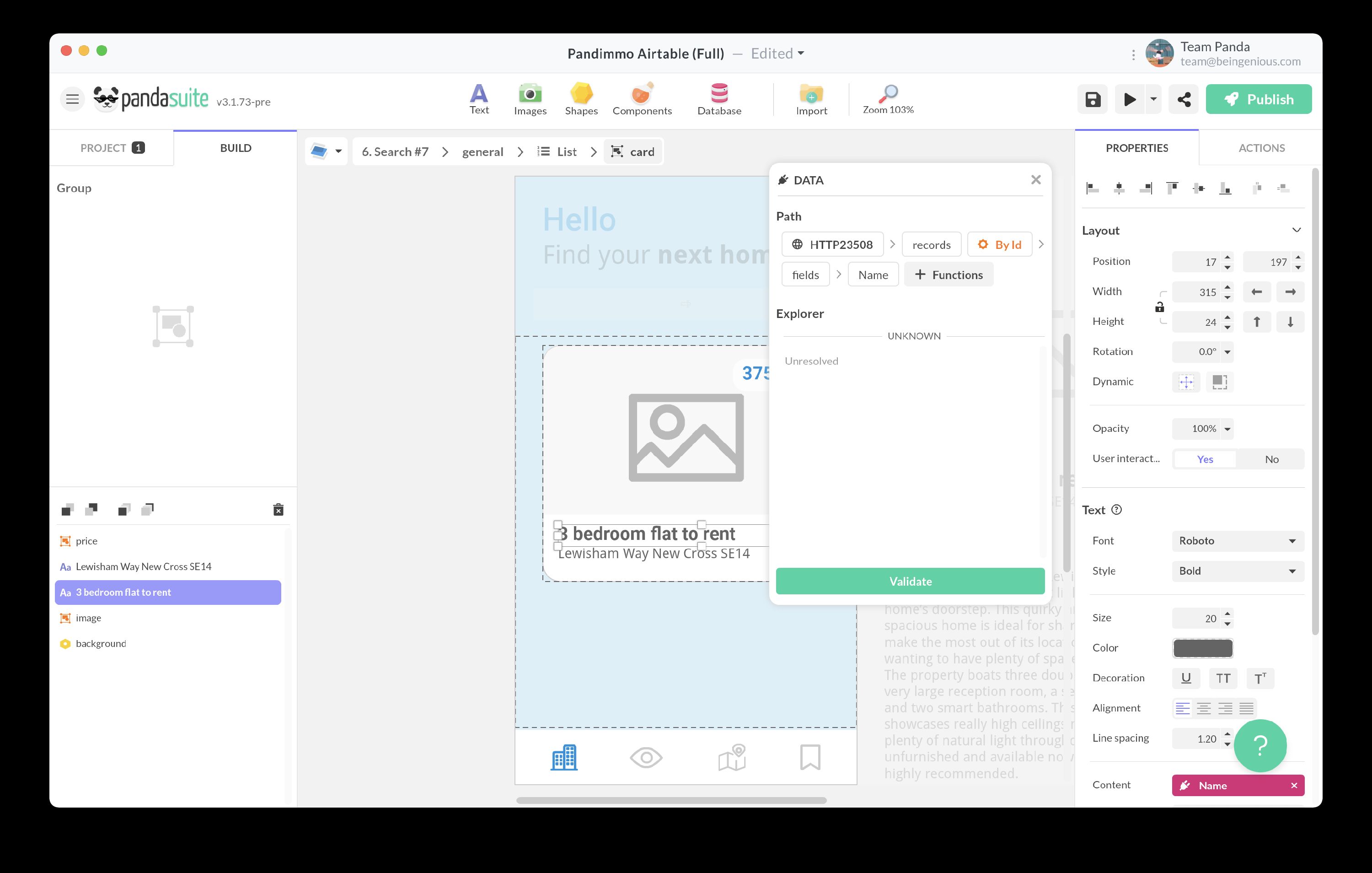The width and height of the screenshot is (1372, 873).
Task: Select the Shapes tool
Action: point(581,99)
